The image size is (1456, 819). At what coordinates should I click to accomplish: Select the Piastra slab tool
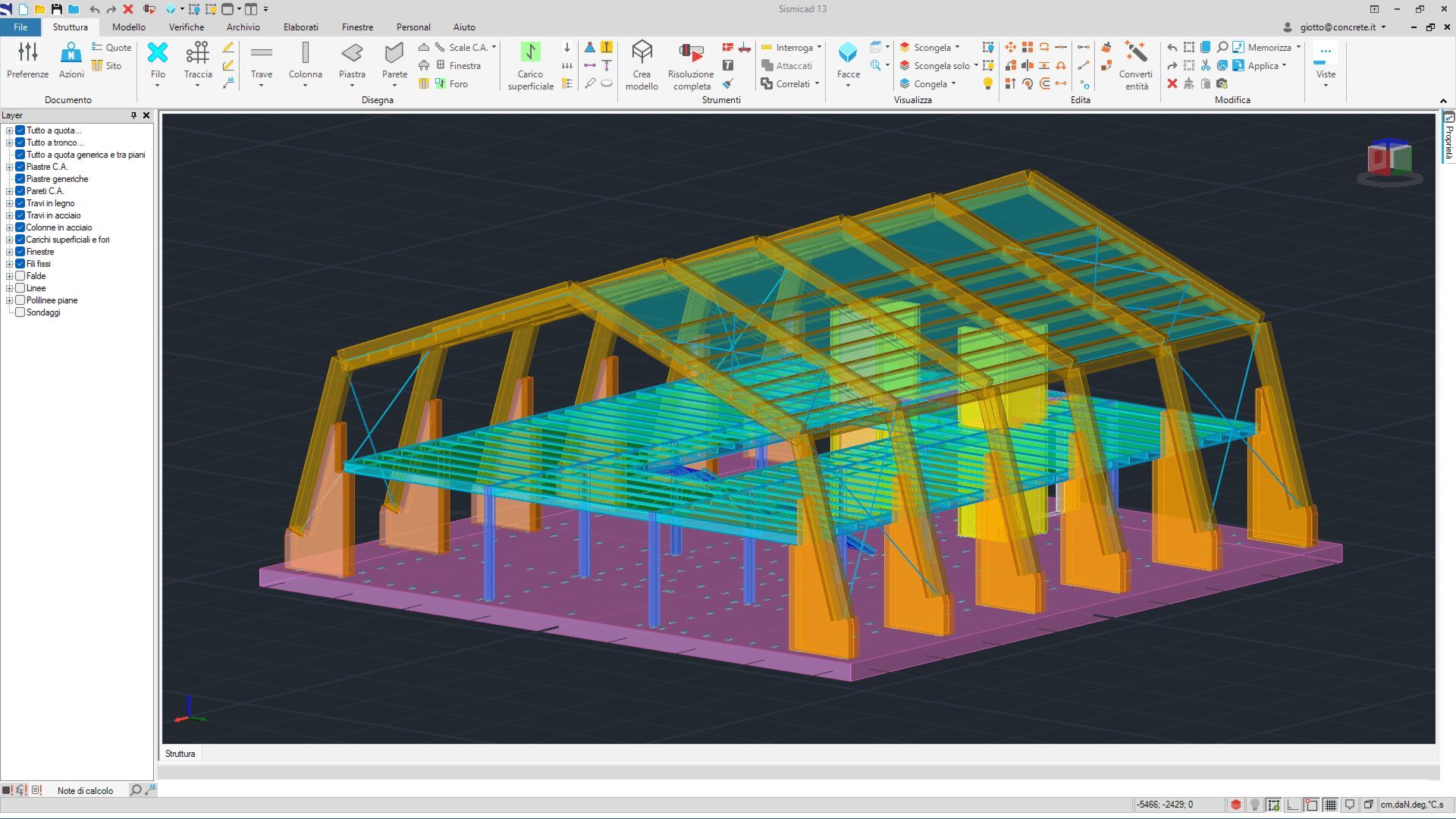tap(352, 53)
